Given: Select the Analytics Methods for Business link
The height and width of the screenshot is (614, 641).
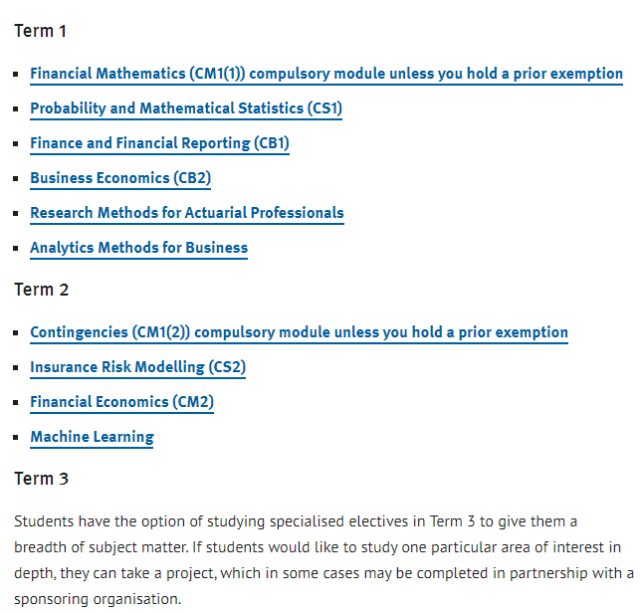Looking at the screenshot, I should [x=139, y=248].
